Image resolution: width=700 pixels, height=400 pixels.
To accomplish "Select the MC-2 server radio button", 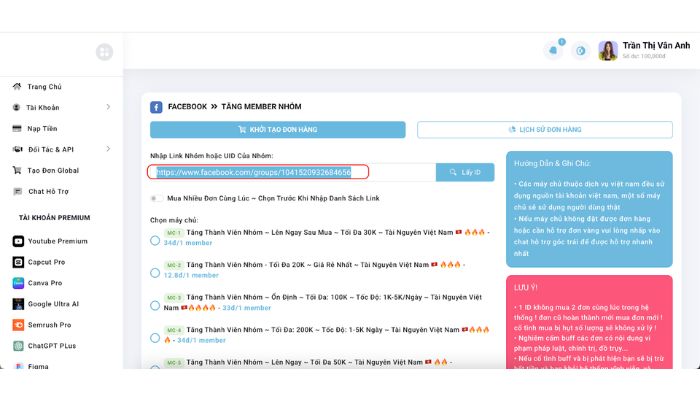I will 155,273.
